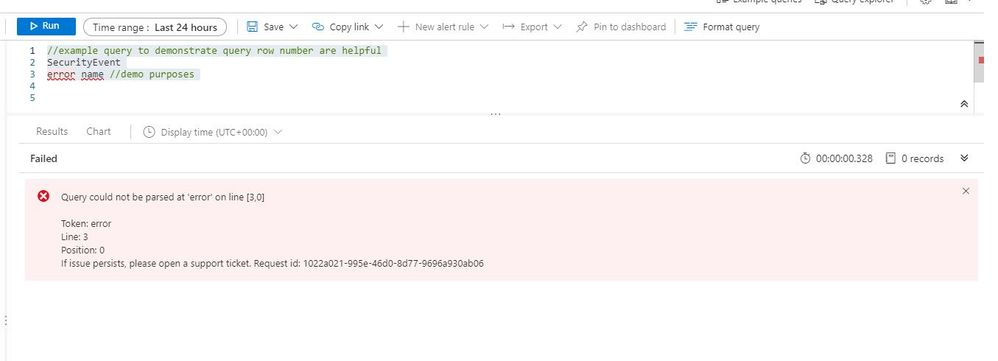Click line number 5 in gutter
The width and height of the screenshot is (998, 361).
click(32, 98)
